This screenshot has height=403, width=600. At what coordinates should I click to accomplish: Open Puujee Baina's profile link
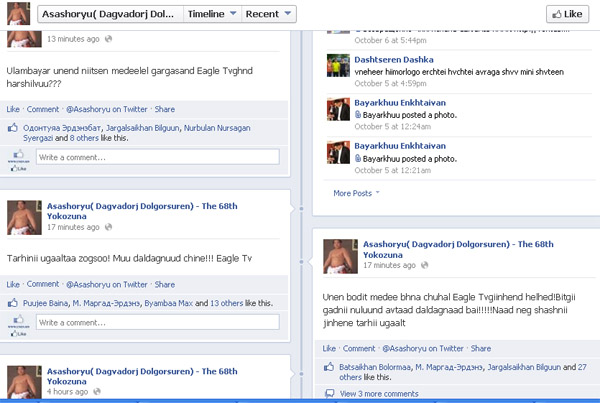click(45, 303)
